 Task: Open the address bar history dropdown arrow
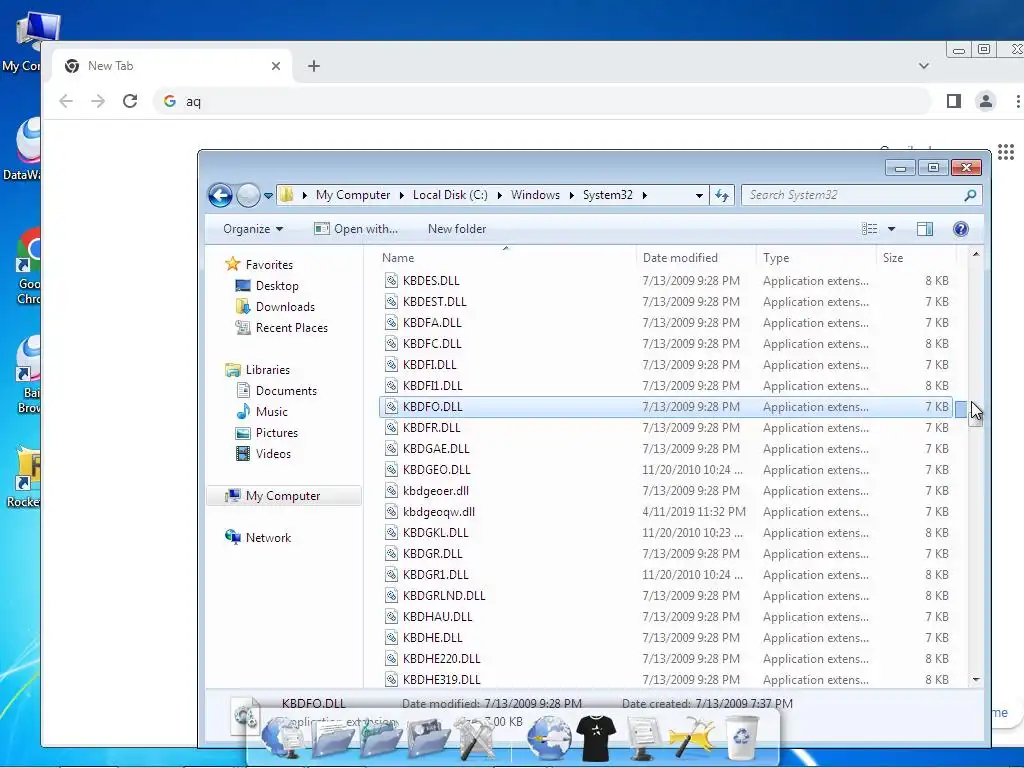tap(699, 195)
